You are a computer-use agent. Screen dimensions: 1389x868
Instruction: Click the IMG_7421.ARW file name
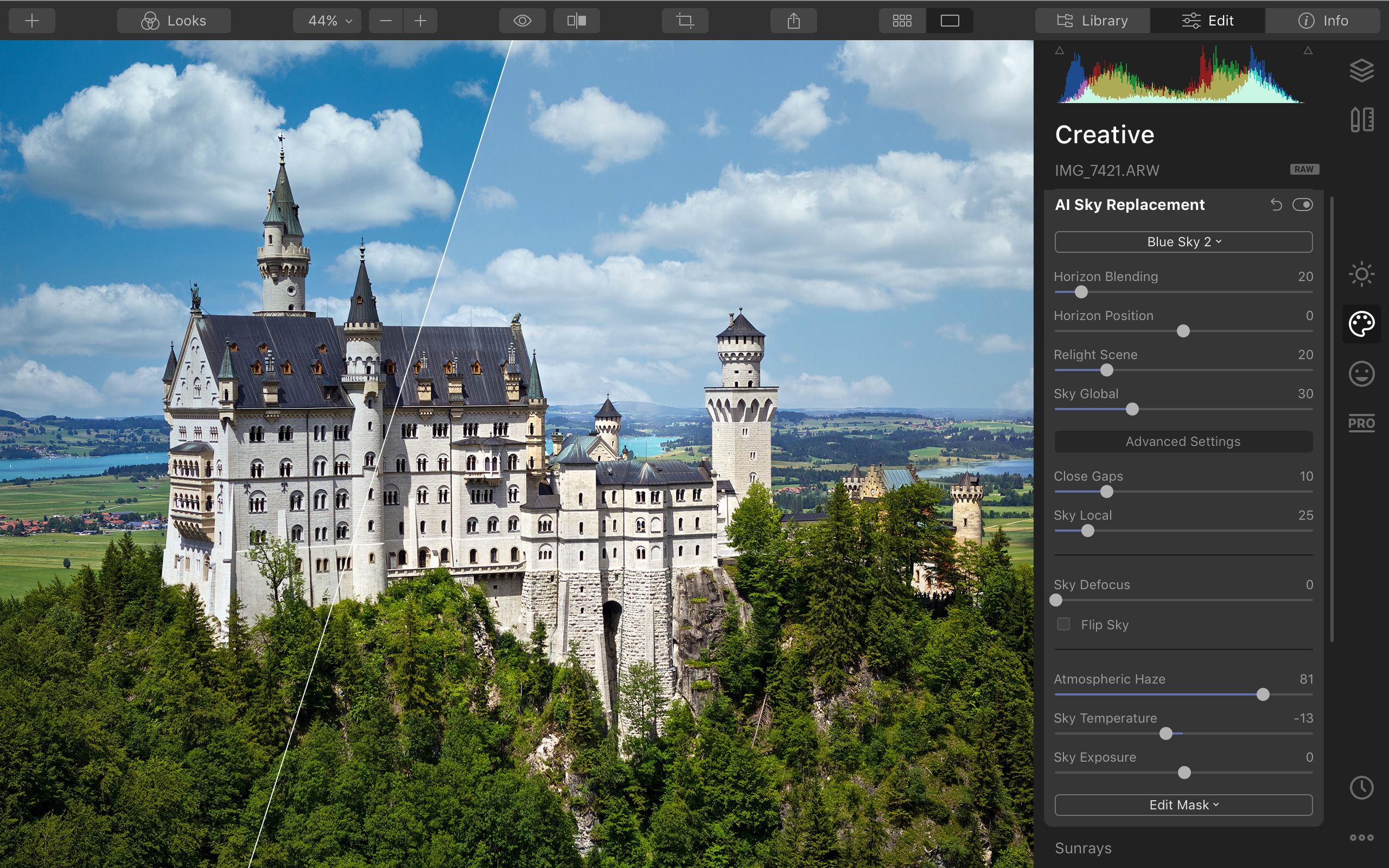(1107, 170)
